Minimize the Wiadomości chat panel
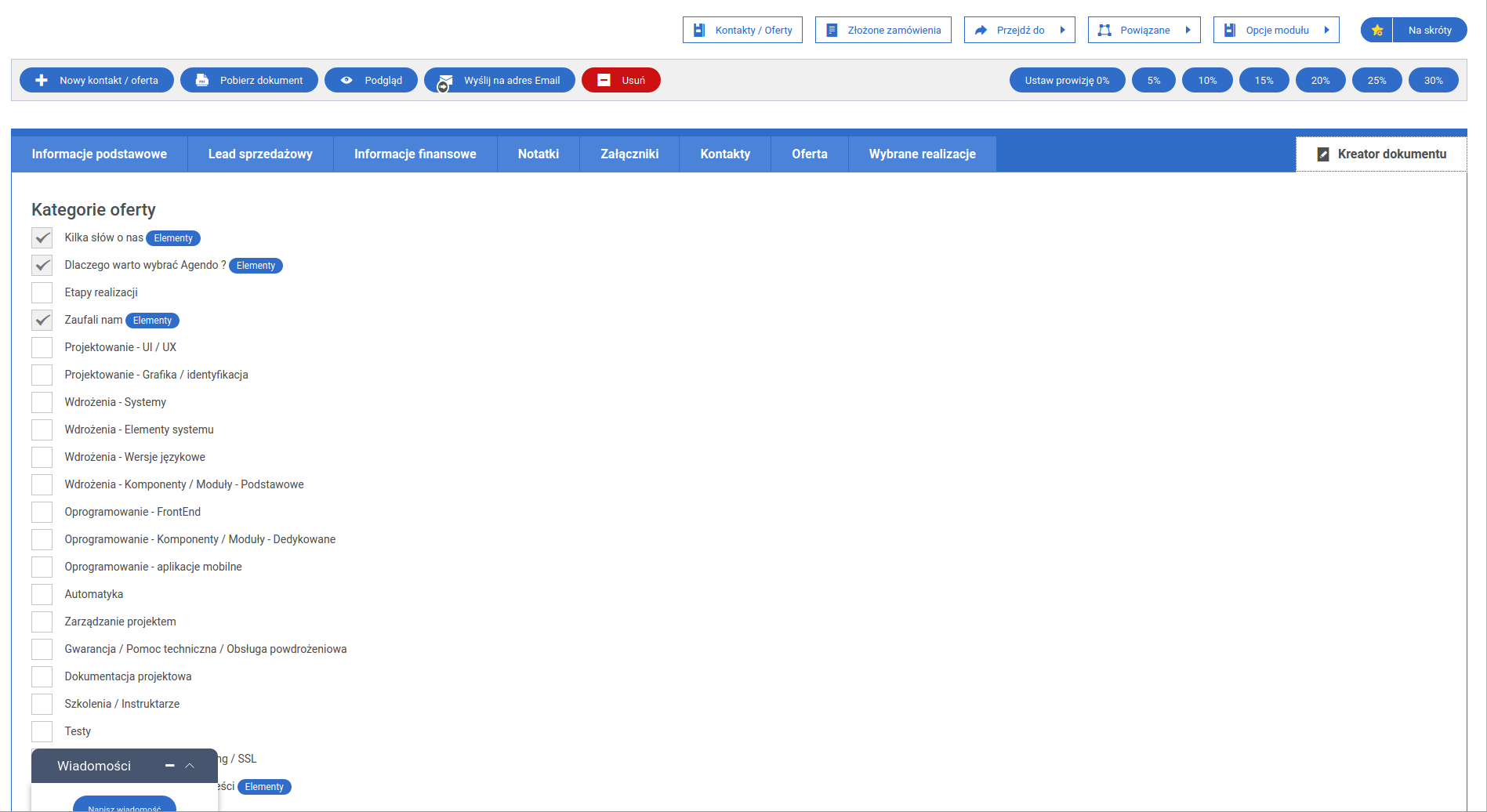The height and width of the screenshot is (812, 1487). coord(169,766)
